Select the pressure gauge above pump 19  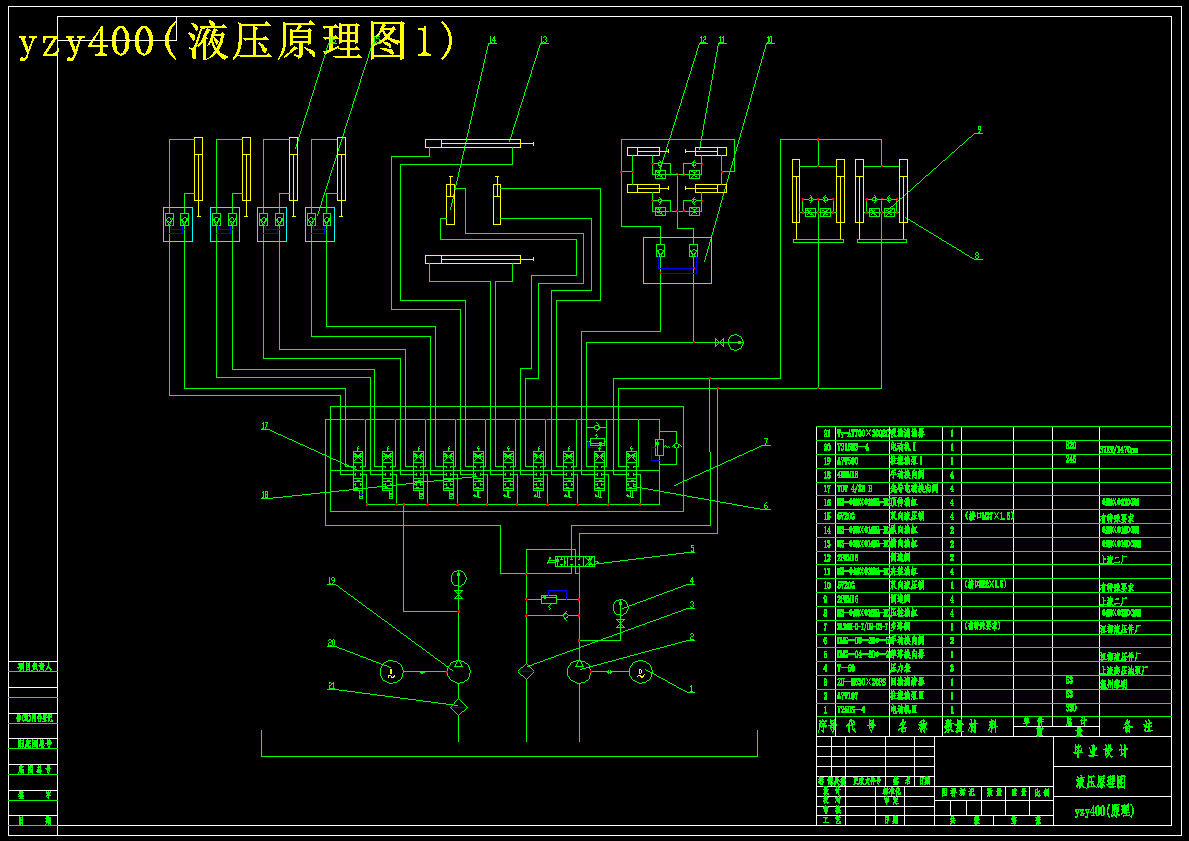pyautogui.click(x=458, y=578)
